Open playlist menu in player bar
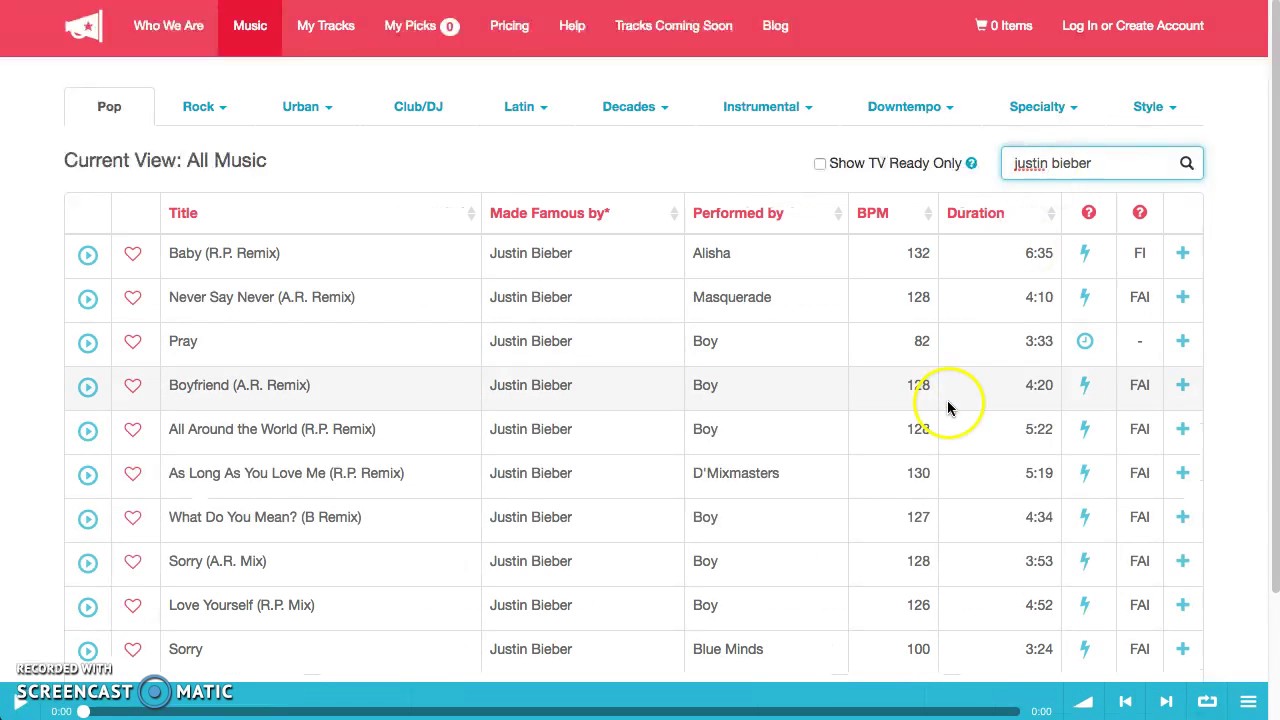The height and width of the screenshot is (720, 1280). coord(1248,702)
